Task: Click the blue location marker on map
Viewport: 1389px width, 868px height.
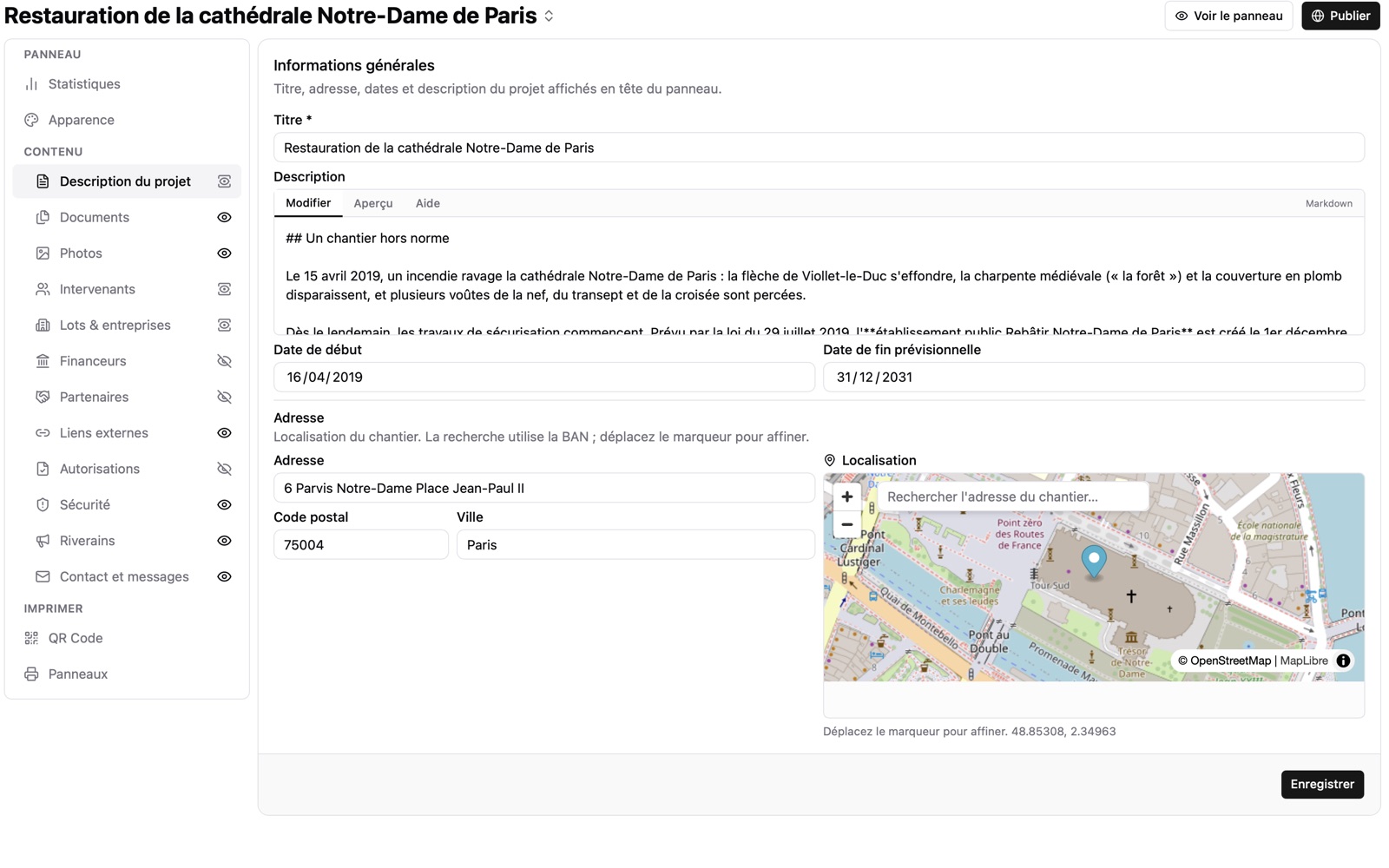Action: (x=1094, y=562)
